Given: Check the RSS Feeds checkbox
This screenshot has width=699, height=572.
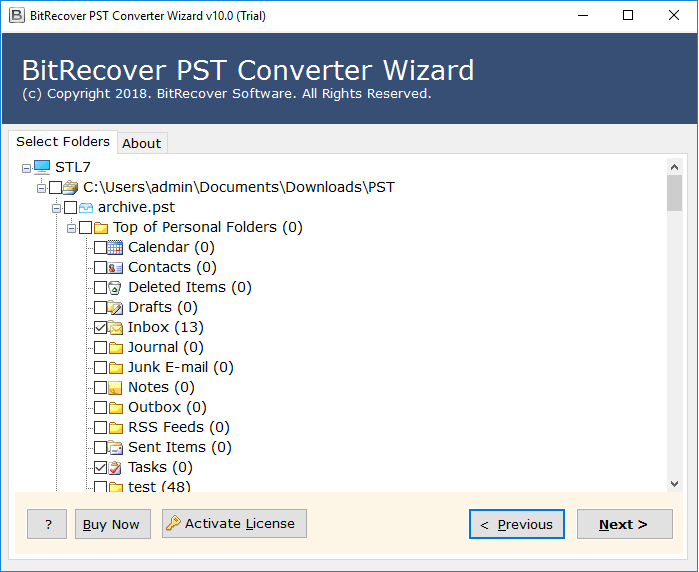Looking at the screenshot, I should click(100, 428).
